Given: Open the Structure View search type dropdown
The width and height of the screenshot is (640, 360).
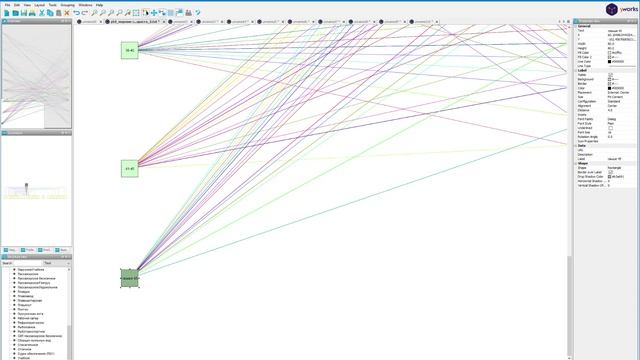Looking at the screenshot, I should pos(57,263).
